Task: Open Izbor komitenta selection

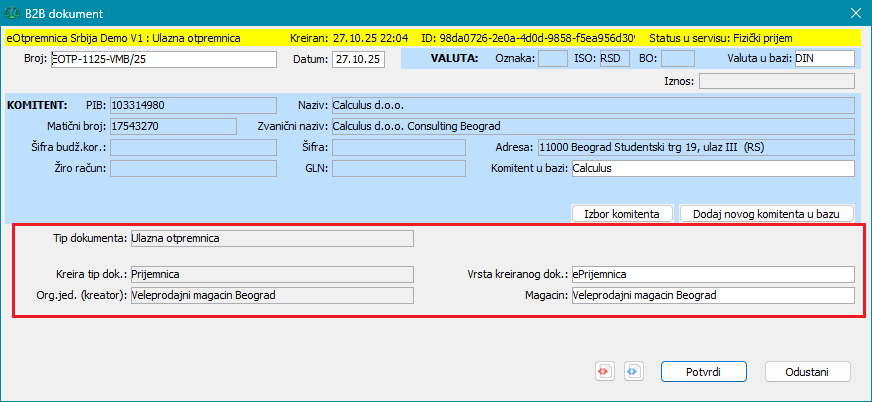Action: point(621,213)
